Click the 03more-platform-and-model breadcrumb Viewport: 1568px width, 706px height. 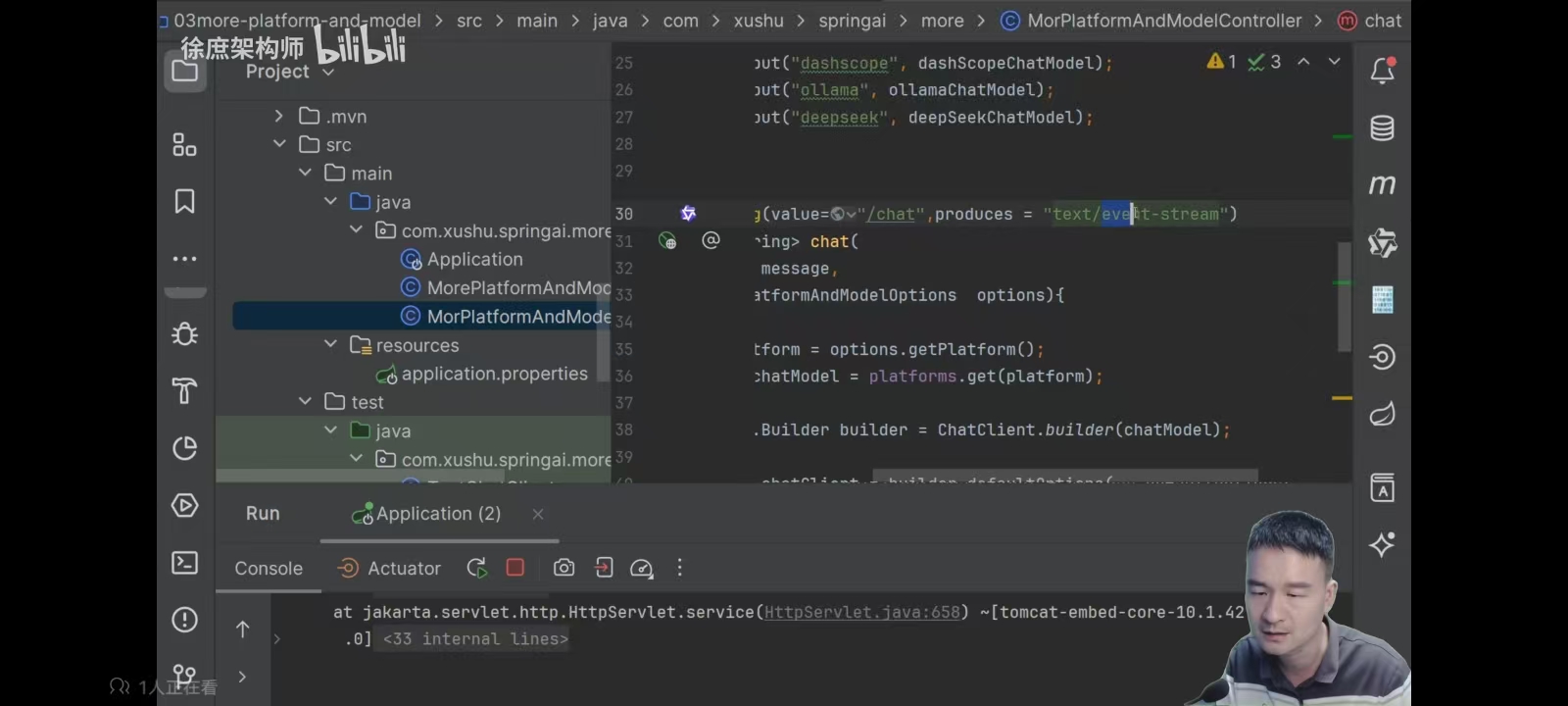coord(297,21)
